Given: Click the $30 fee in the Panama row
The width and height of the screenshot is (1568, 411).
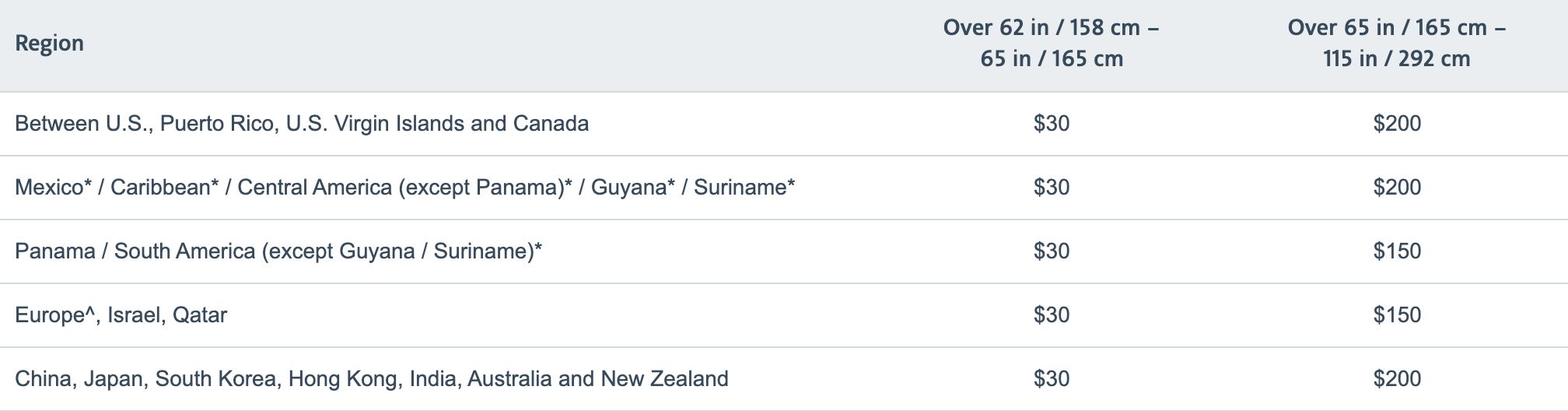Looking at the screenshot, I should tap(1051, 251).
